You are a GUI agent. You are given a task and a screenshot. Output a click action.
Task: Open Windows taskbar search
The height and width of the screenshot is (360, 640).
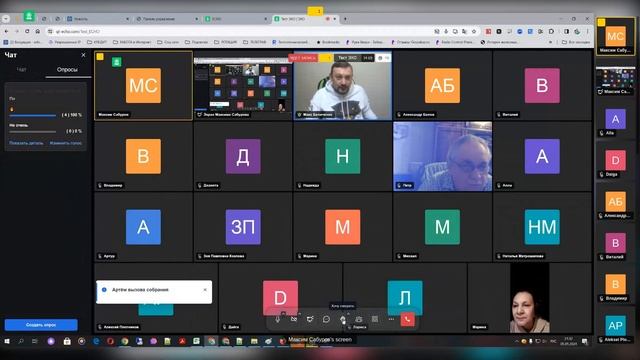click(21, 341)
